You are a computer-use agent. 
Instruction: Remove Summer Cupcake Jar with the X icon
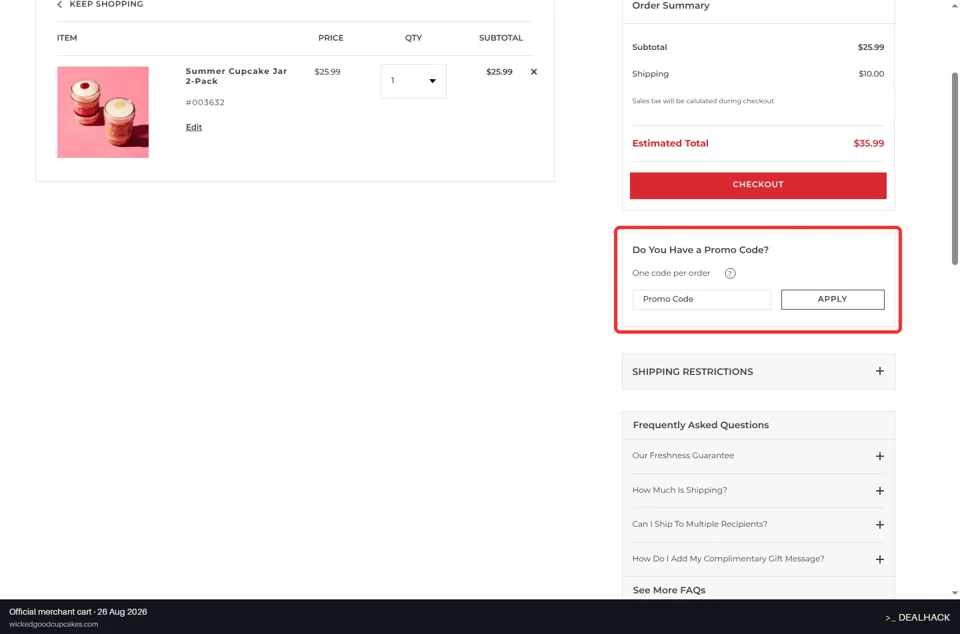tap(534, 72)
